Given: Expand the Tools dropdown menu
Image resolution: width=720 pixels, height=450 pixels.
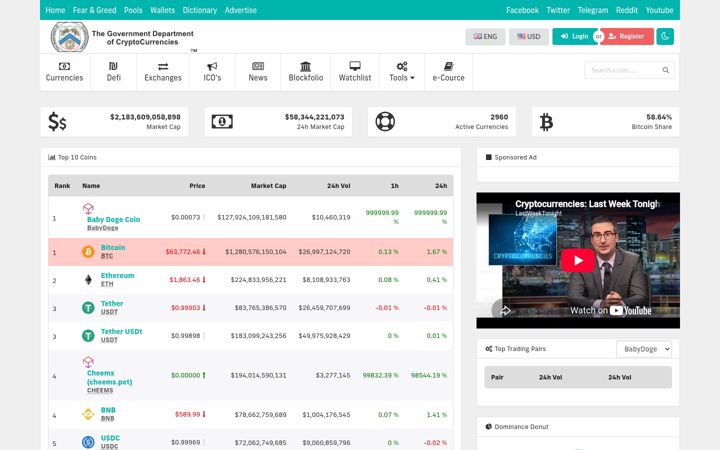Looking at the screenshot, I should [x=402, y=72].
